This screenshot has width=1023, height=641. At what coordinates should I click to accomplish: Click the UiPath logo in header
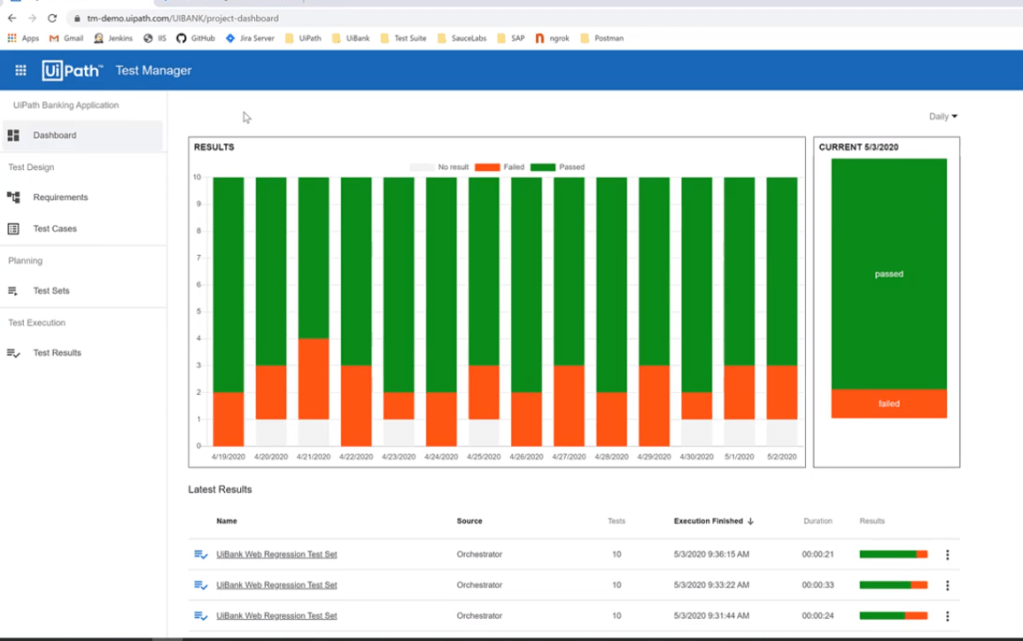72,71
